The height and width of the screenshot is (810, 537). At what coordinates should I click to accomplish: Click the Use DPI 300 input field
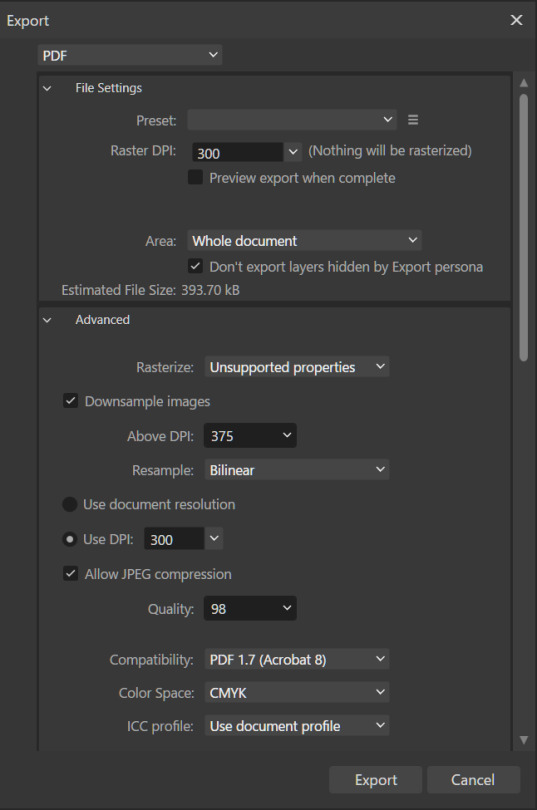pyautogui.click(x=174, y=539)
